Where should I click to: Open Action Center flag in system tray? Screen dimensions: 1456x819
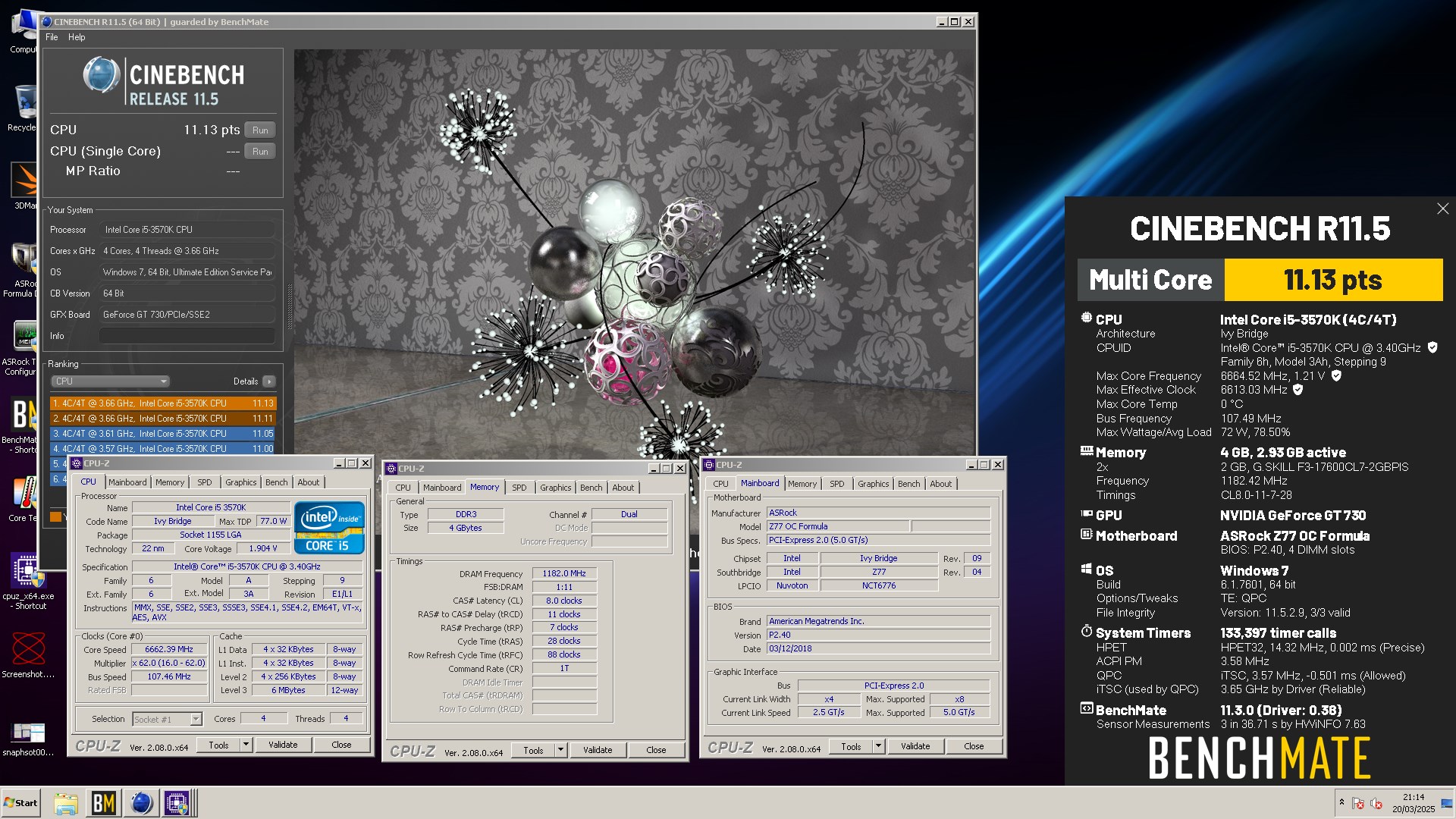tap(1358, 803)
